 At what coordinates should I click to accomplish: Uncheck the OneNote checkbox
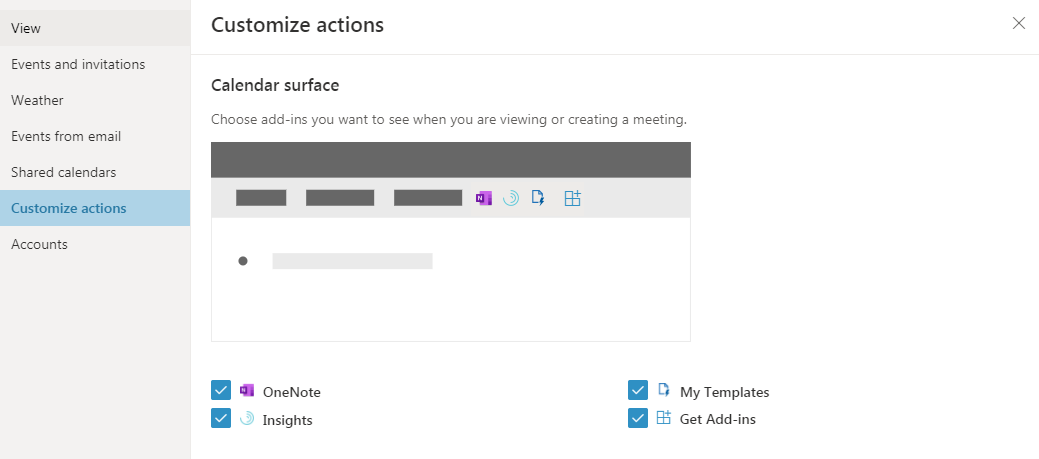pos(221,391)
